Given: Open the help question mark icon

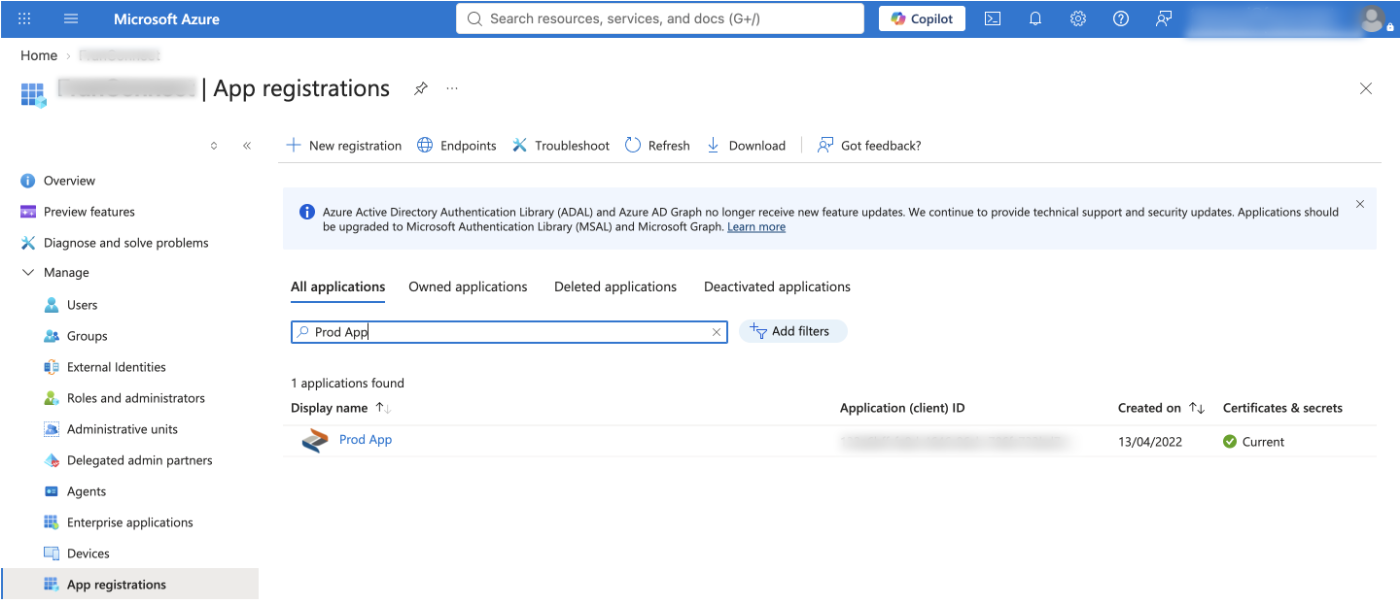Looking at the screenshot, I should pos(1121,19).
